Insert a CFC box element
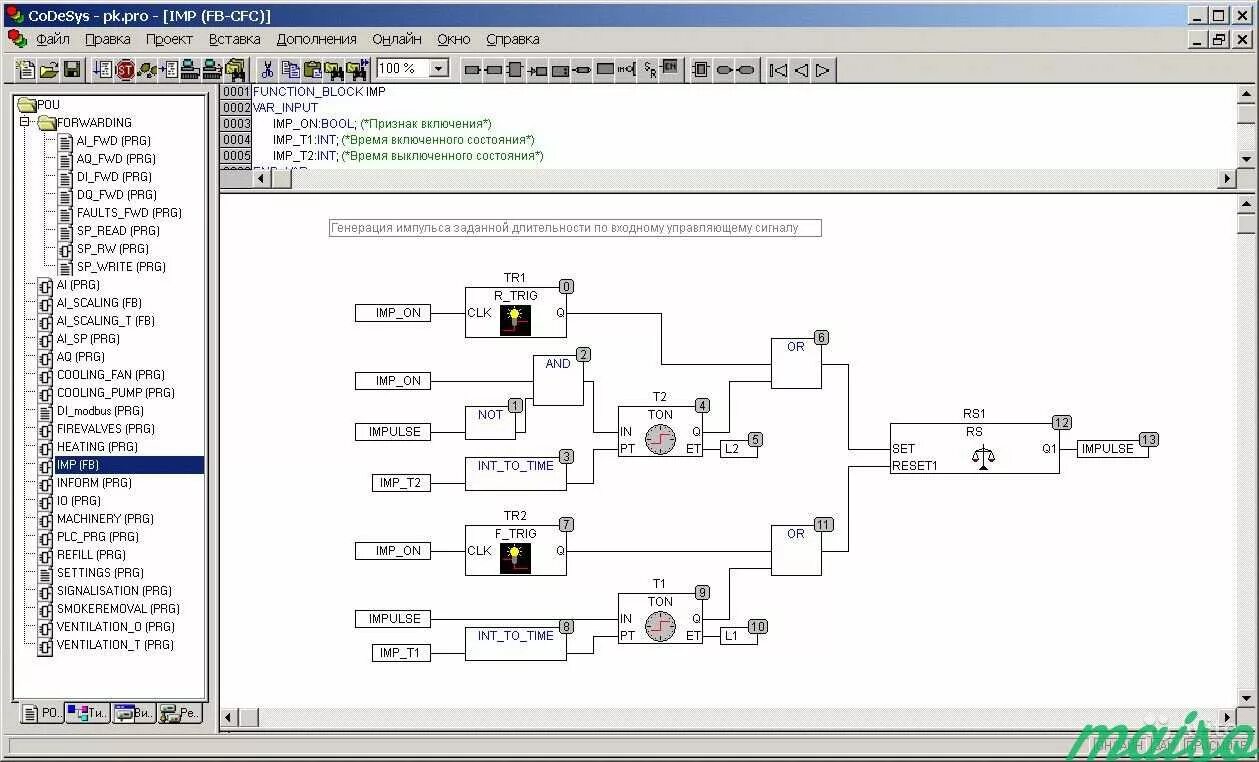 click(516, 70)
